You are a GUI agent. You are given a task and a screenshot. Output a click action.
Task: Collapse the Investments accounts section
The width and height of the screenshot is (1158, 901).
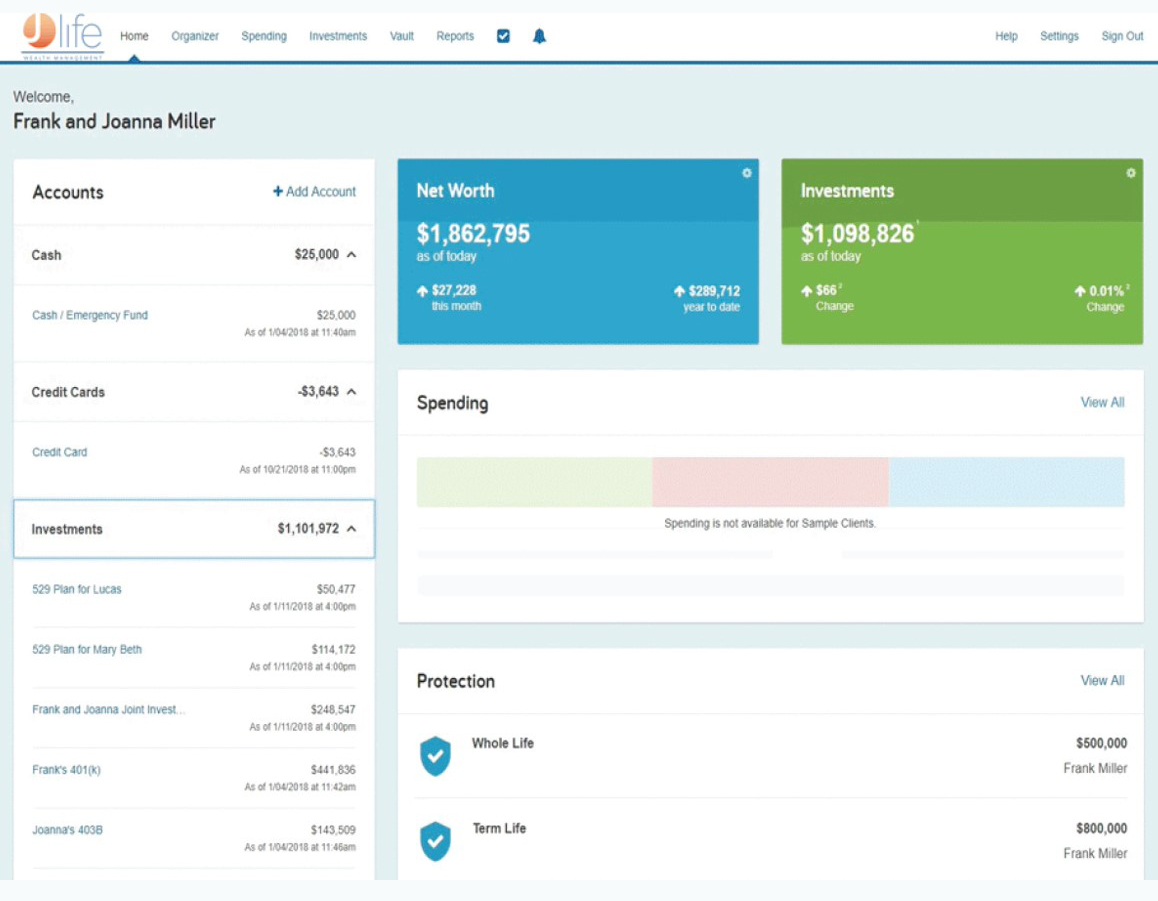[x=352, y=529]
